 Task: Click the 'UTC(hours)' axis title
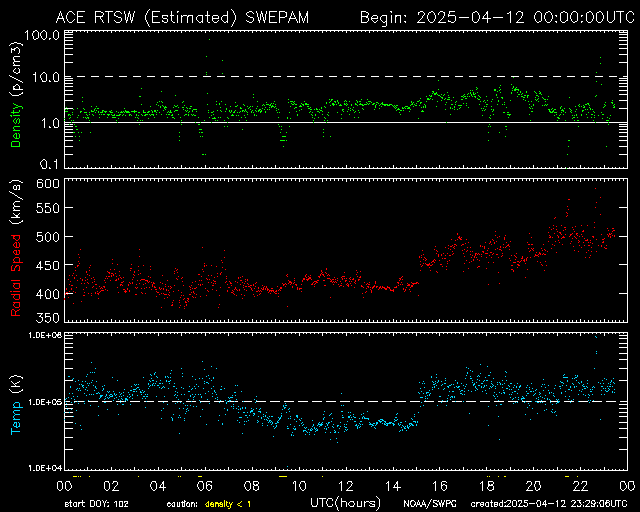pos(346,503)
